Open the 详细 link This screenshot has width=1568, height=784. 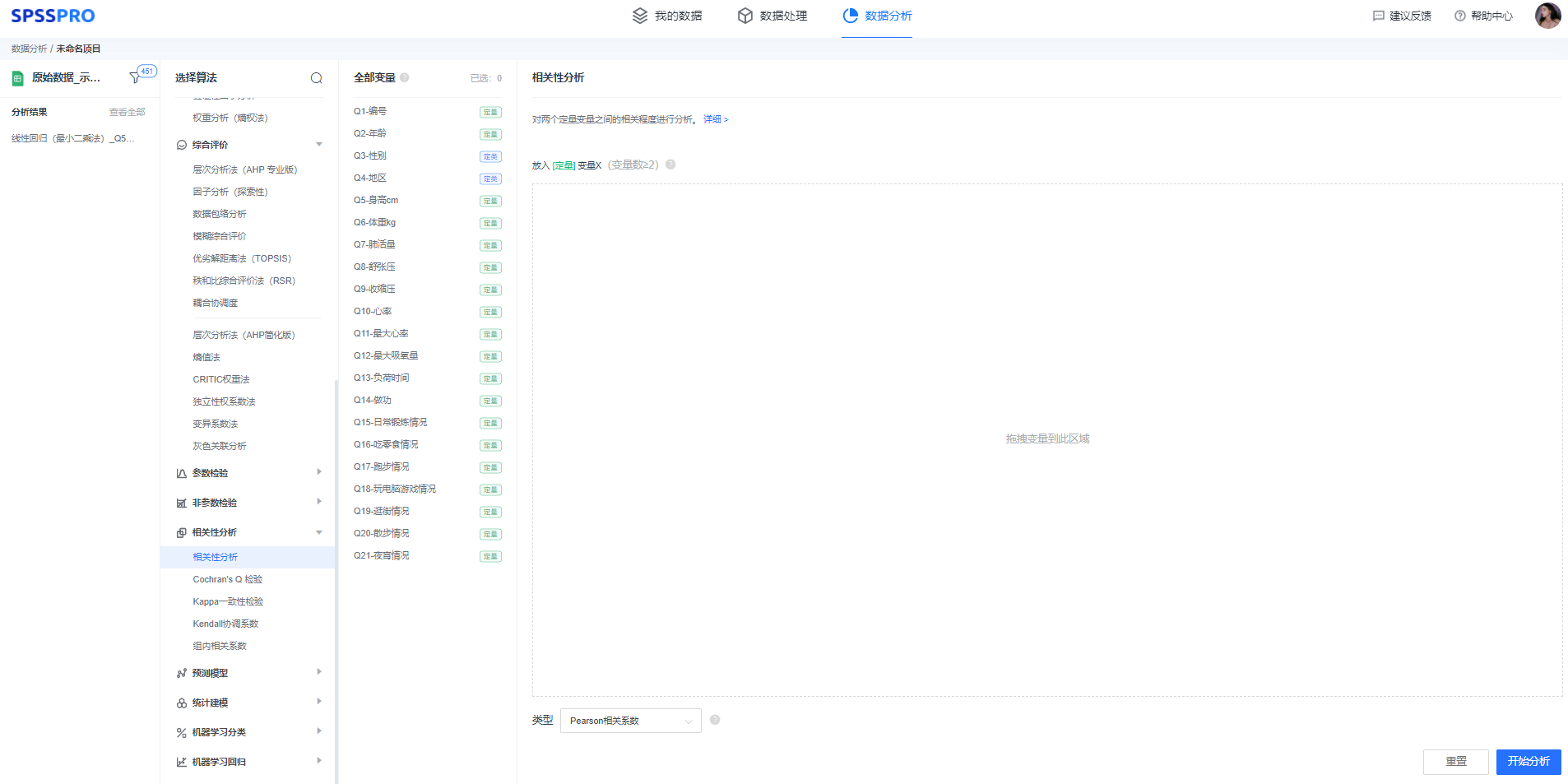pyautogui.click(x=716, y=119)
